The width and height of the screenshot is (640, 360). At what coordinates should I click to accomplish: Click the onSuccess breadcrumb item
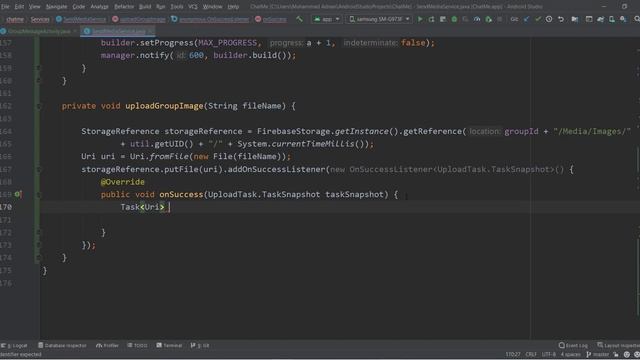point(271,19)
